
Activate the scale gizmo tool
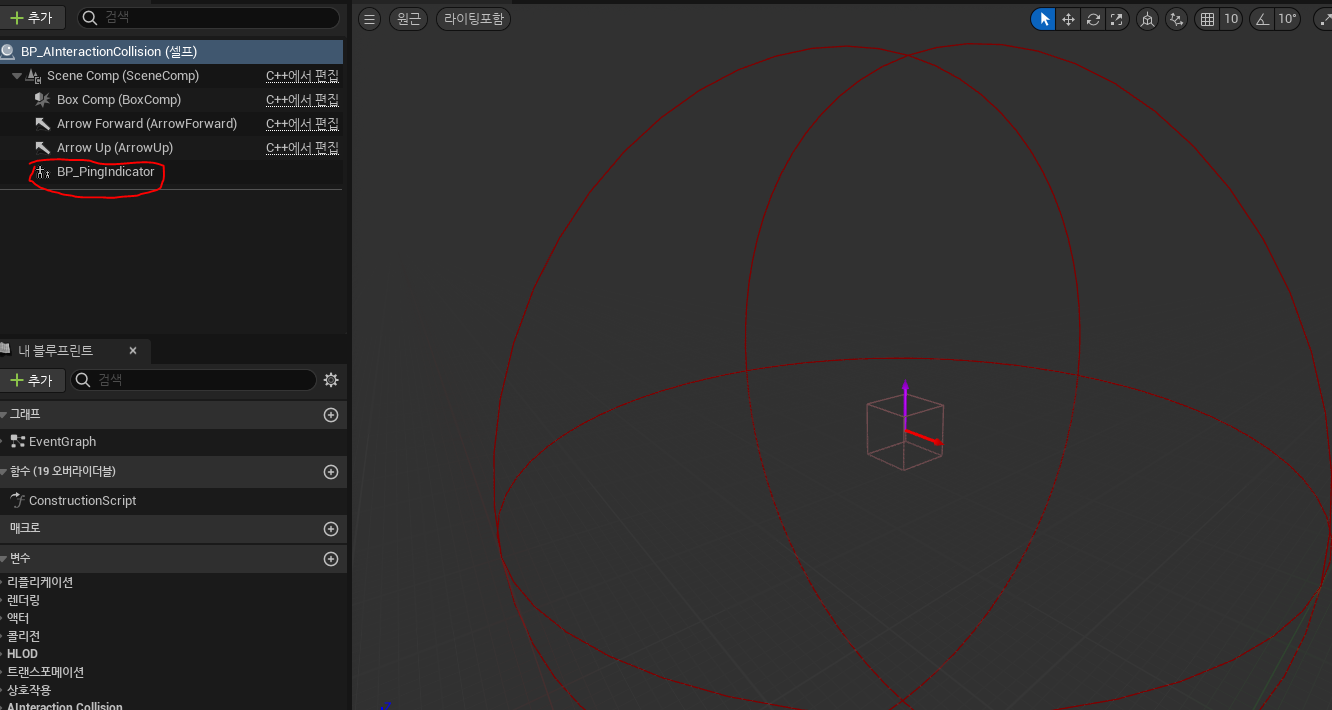click(1117, 19)
